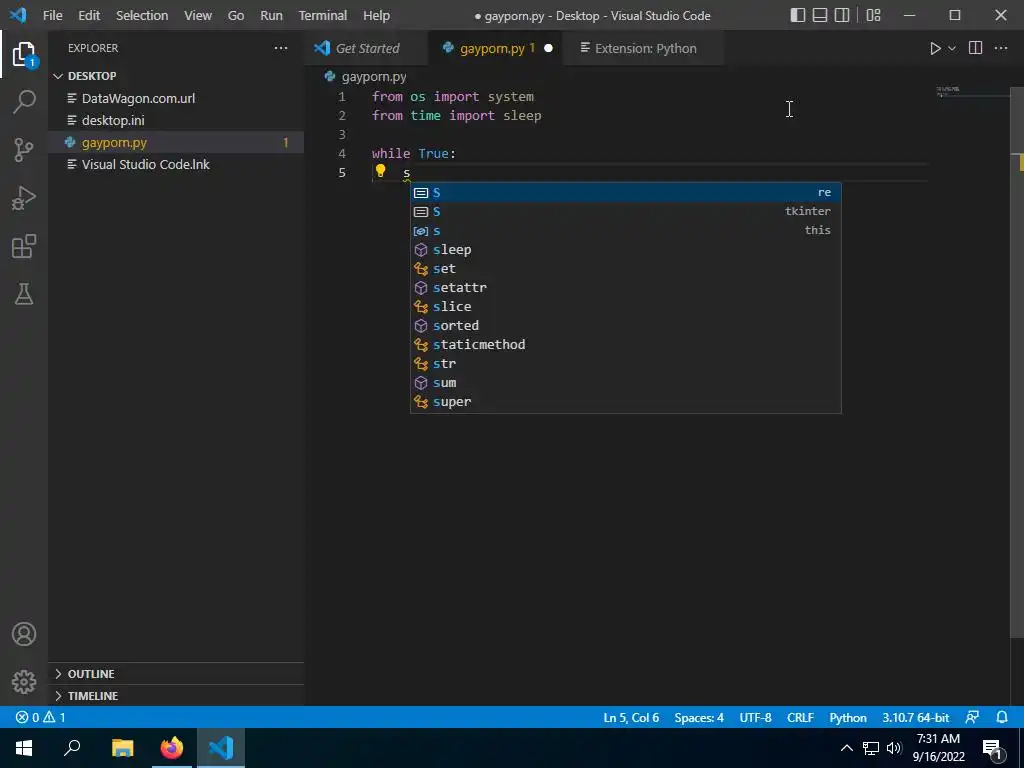Screen dimensions: 1024x768
Task: Open the Search view in activity bar
Action: coord(24,102)
